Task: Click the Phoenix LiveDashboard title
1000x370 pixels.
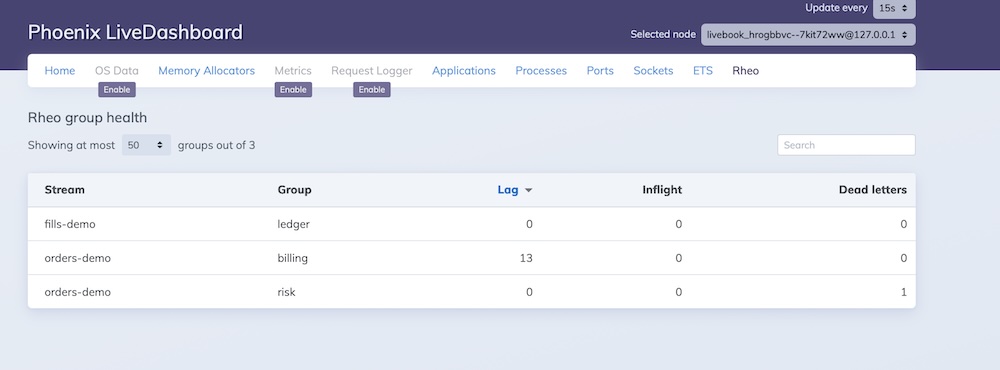Action: click(x=135, y=32)
